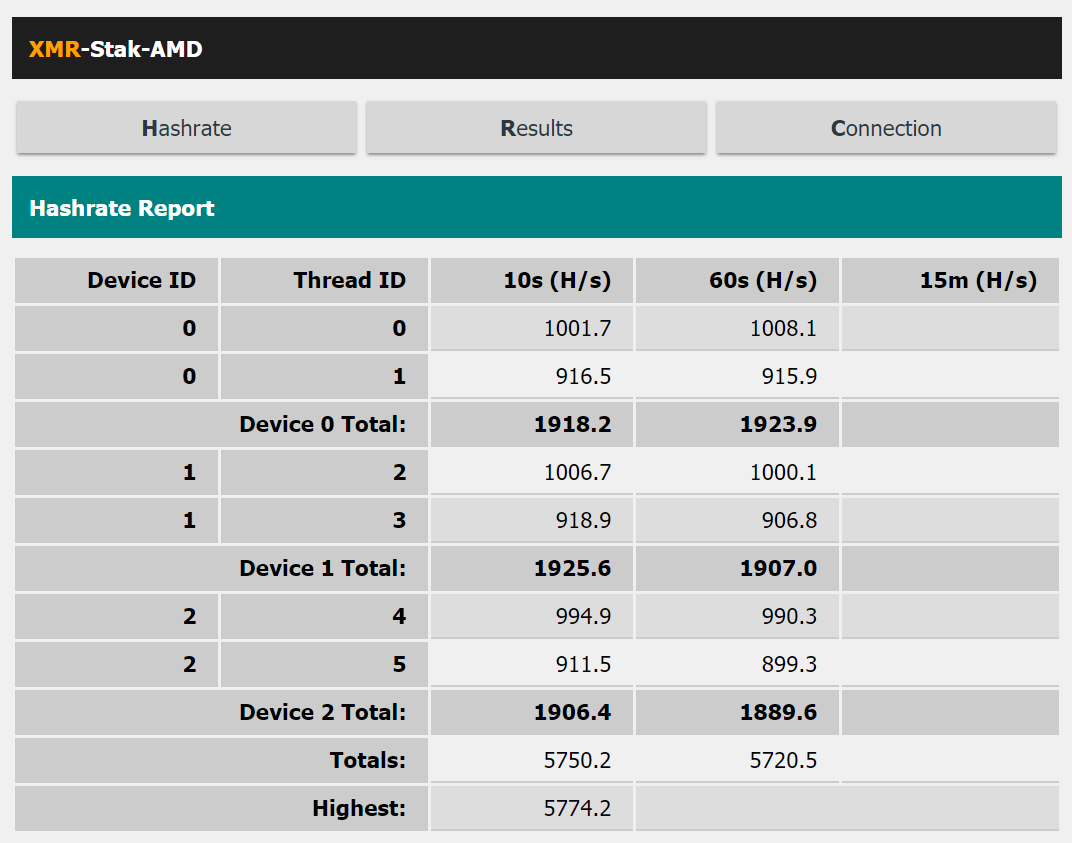
Task: Click Thread ID 4 cell
Action: pos(324,616)
